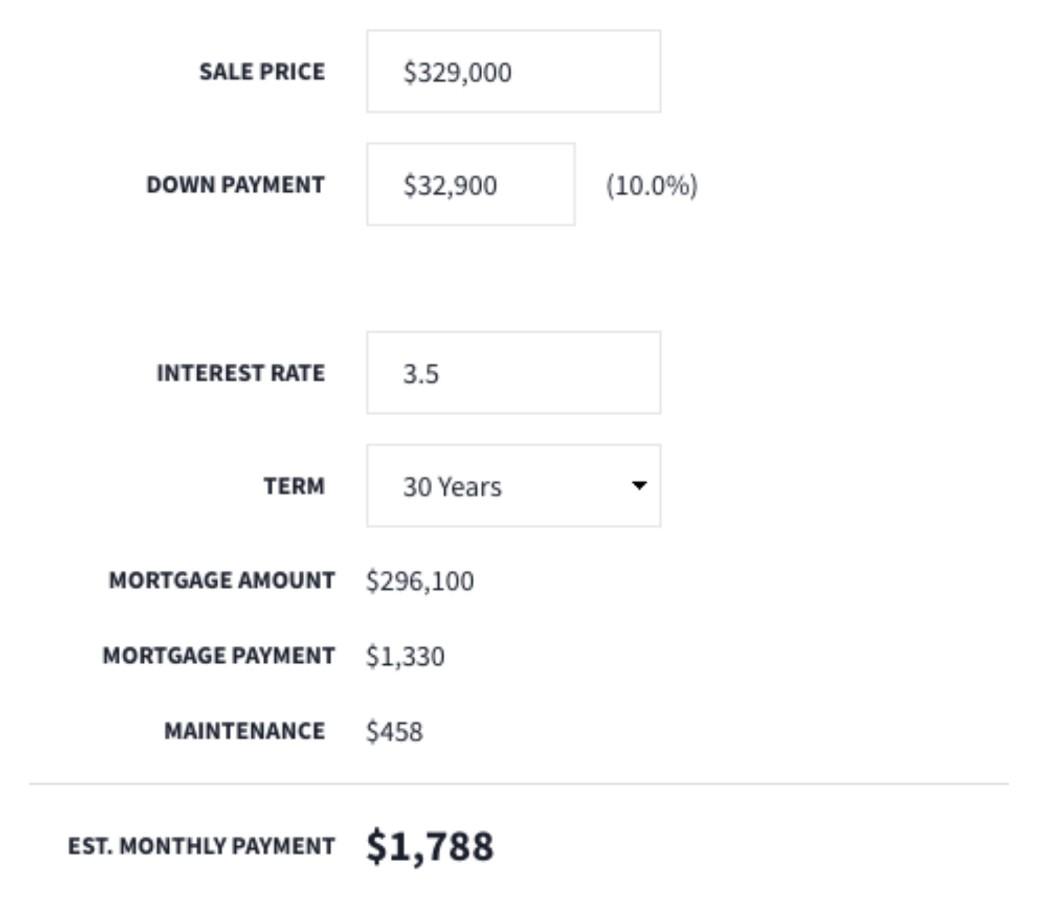Click the EST. MONTHLY PAYMENT label
Viewport: 1038px width, 900px height.
point(201,846)
